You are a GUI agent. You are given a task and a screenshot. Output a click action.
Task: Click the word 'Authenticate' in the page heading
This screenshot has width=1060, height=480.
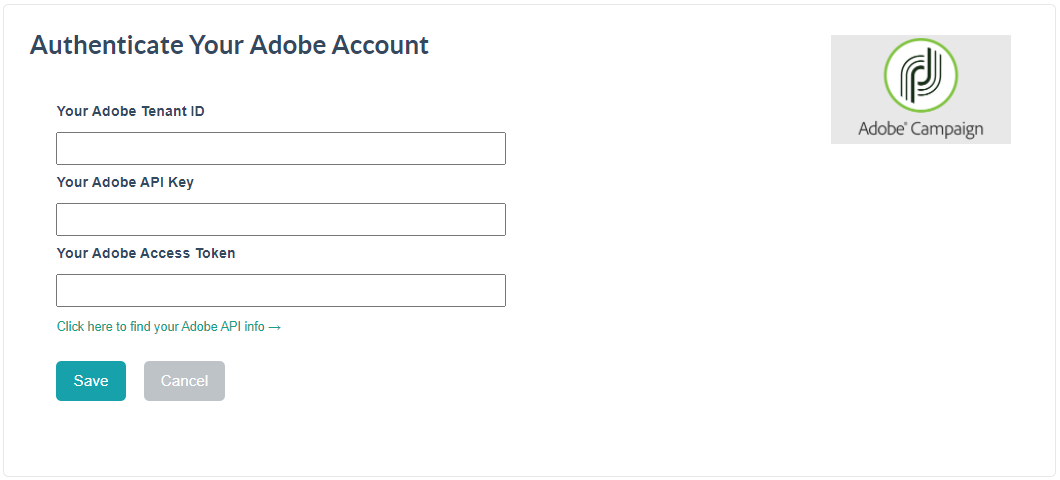107,45
